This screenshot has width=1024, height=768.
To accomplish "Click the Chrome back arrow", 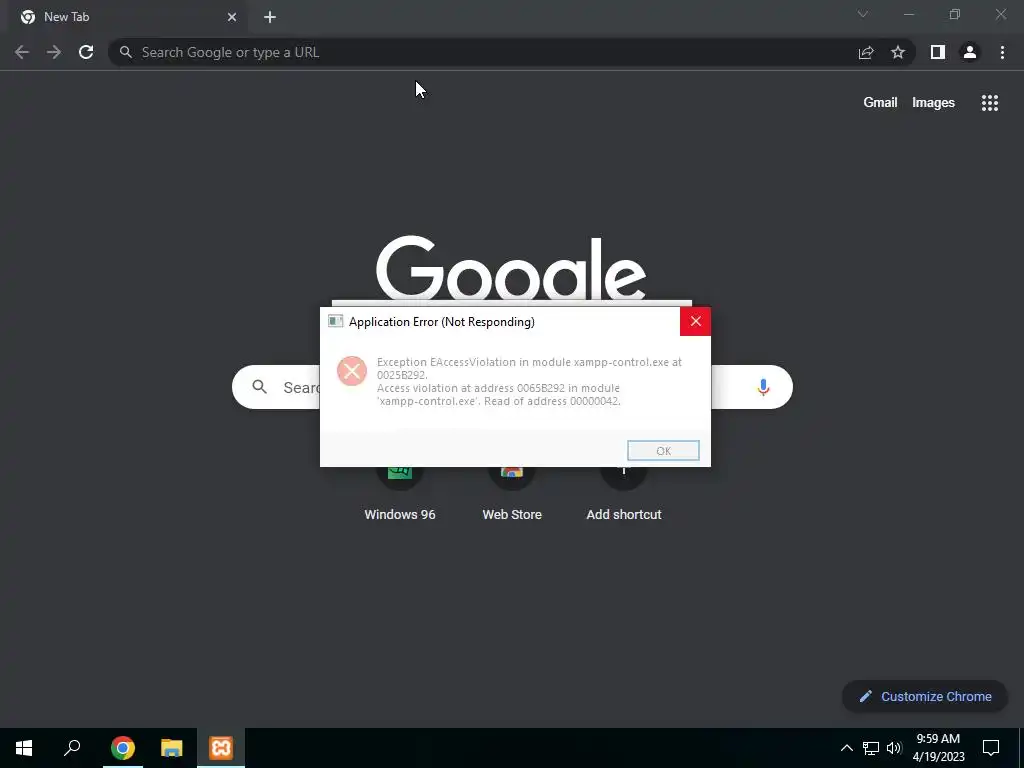I will point(22,52).
